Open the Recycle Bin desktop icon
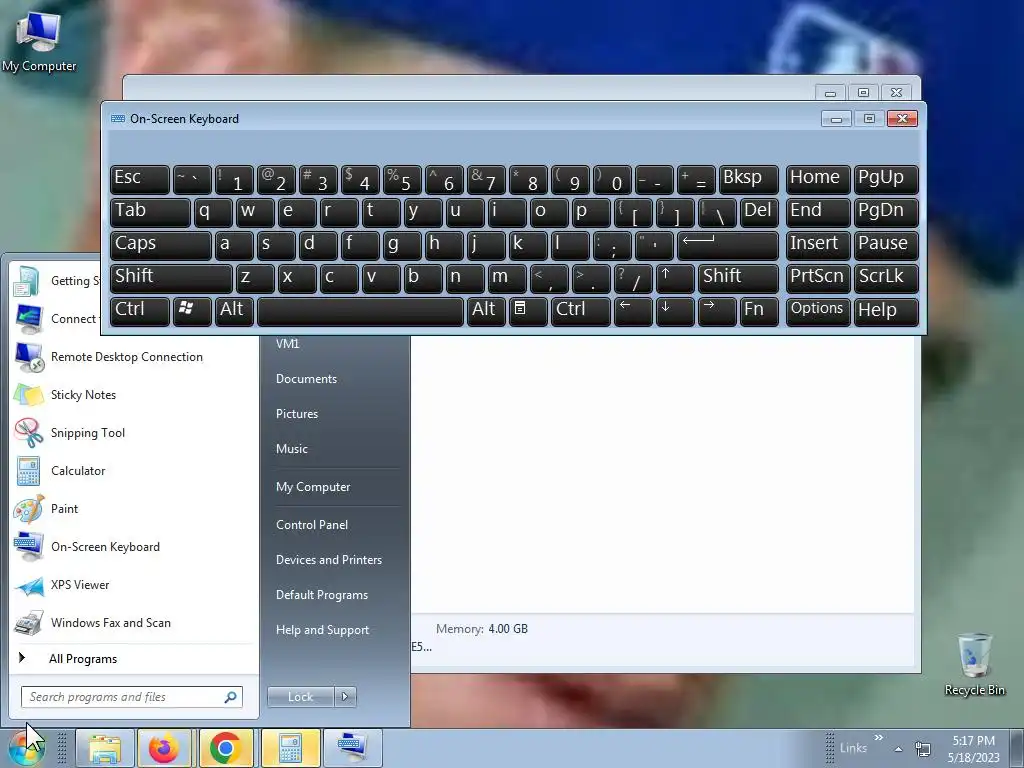This screenshot has height=768, width=1024. point(974,664)
